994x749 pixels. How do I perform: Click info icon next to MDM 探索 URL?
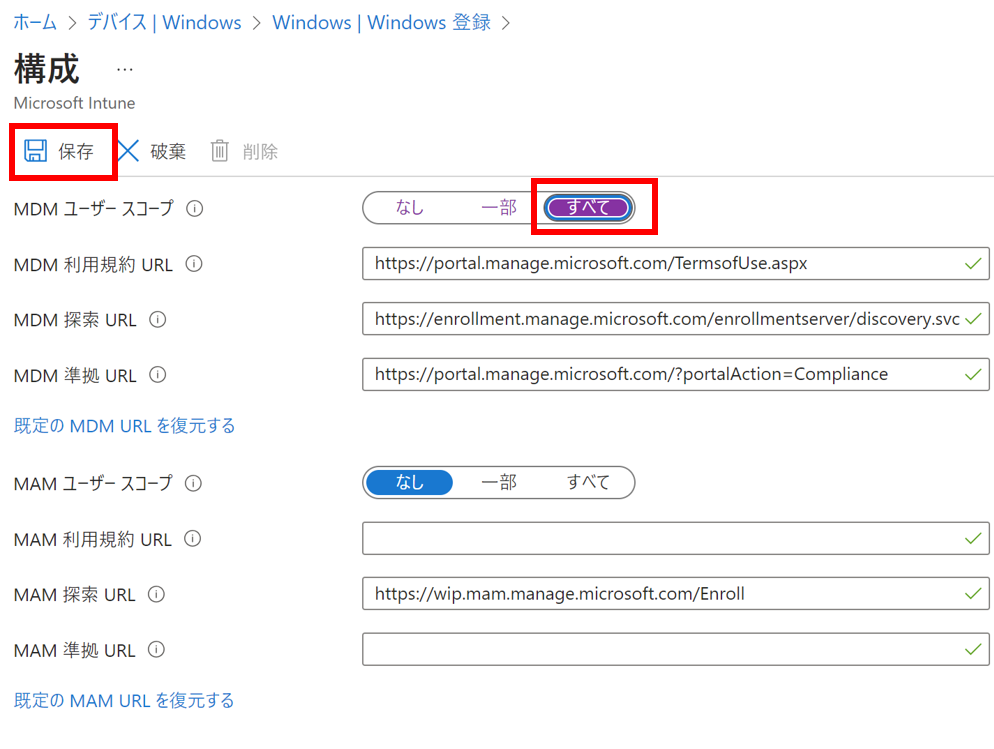(158, 320)
